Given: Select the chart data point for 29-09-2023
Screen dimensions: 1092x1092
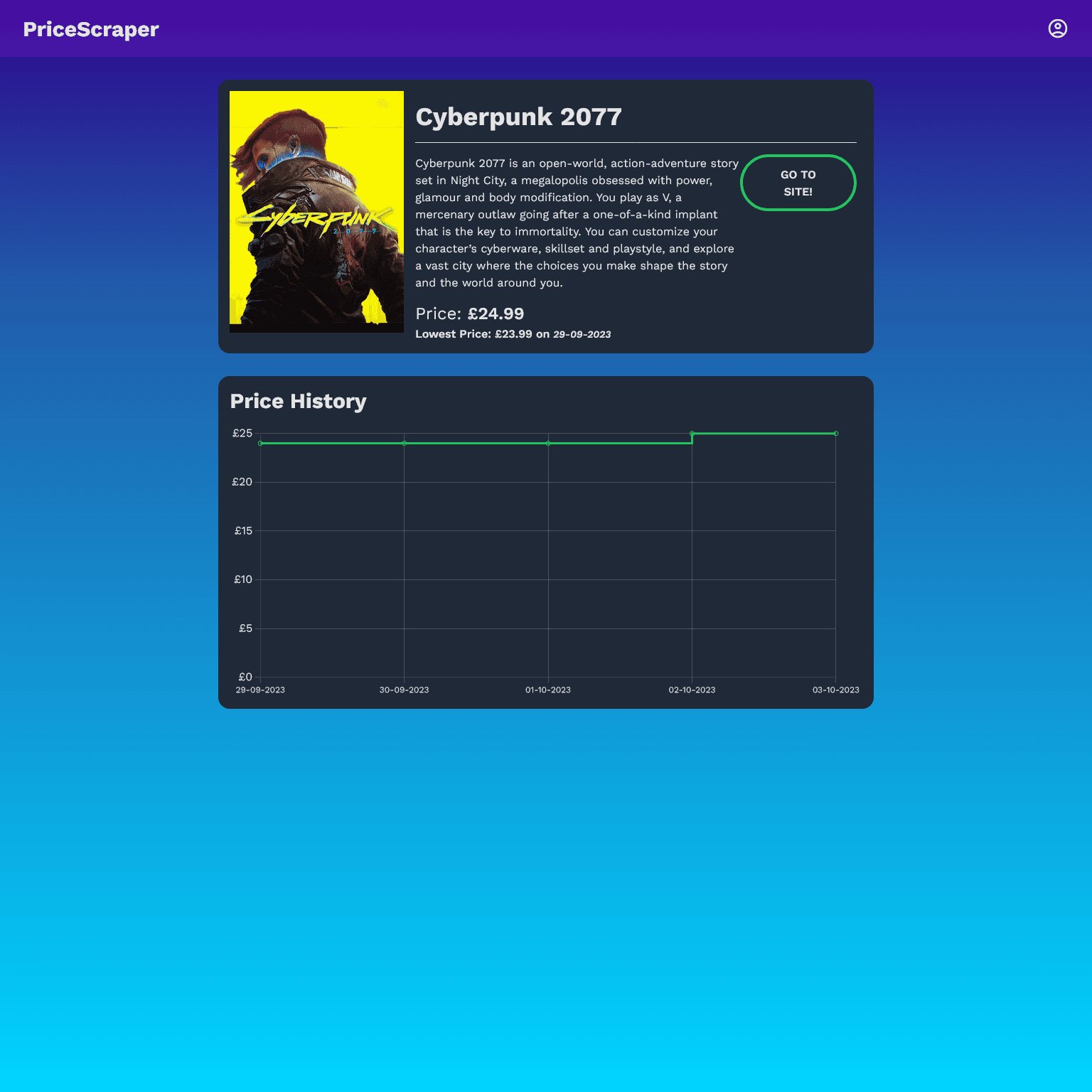Looking at the screenshot, I should [260, 442].
